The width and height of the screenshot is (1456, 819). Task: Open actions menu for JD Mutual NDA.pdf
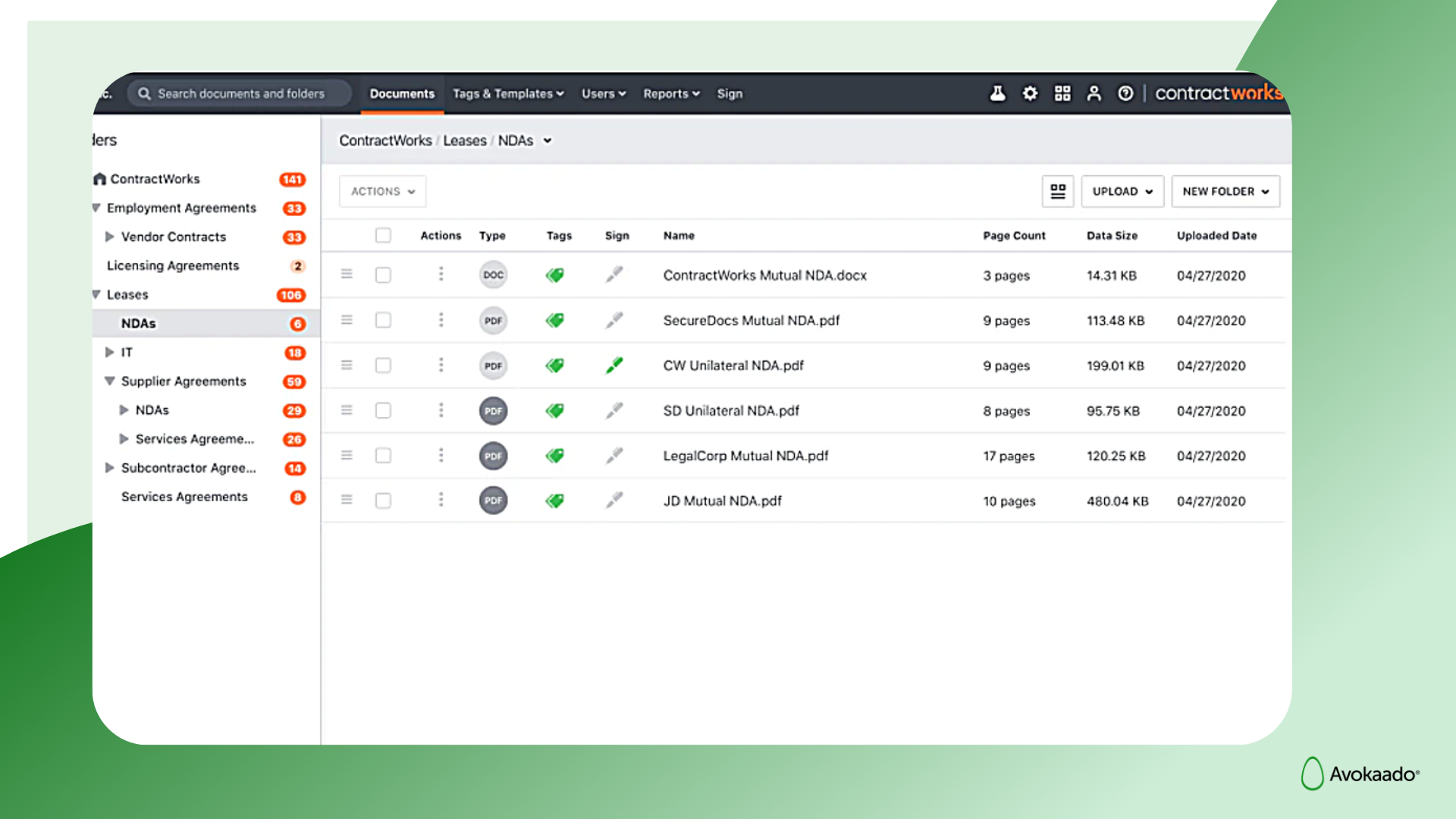pos(441,500)
